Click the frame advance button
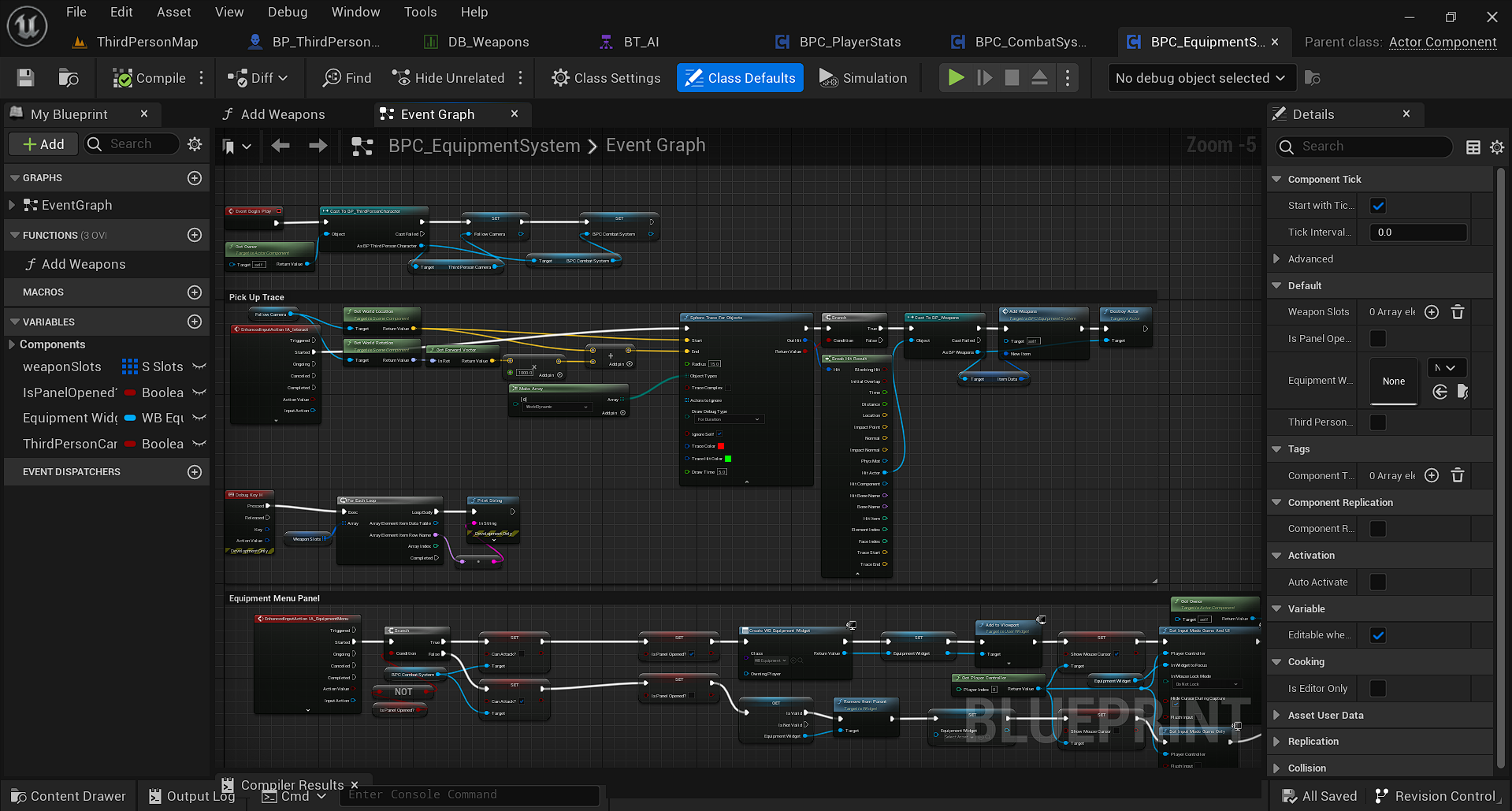Image resolution: width=1512 pixels, height=811 pixels. tap(984, 78)
